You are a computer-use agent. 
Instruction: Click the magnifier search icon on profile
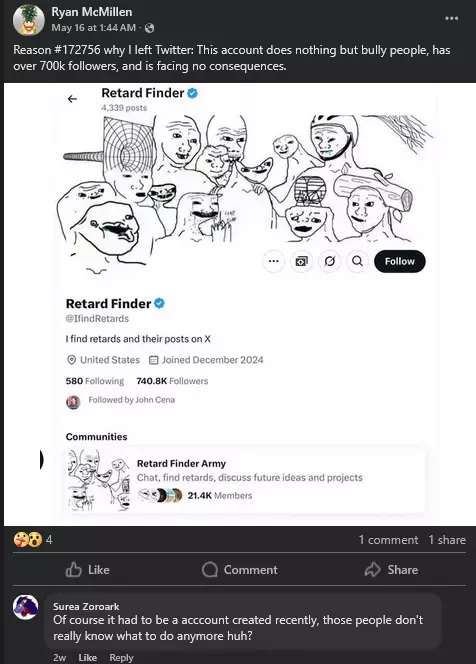pyautogui.click(x=357, y=261)
